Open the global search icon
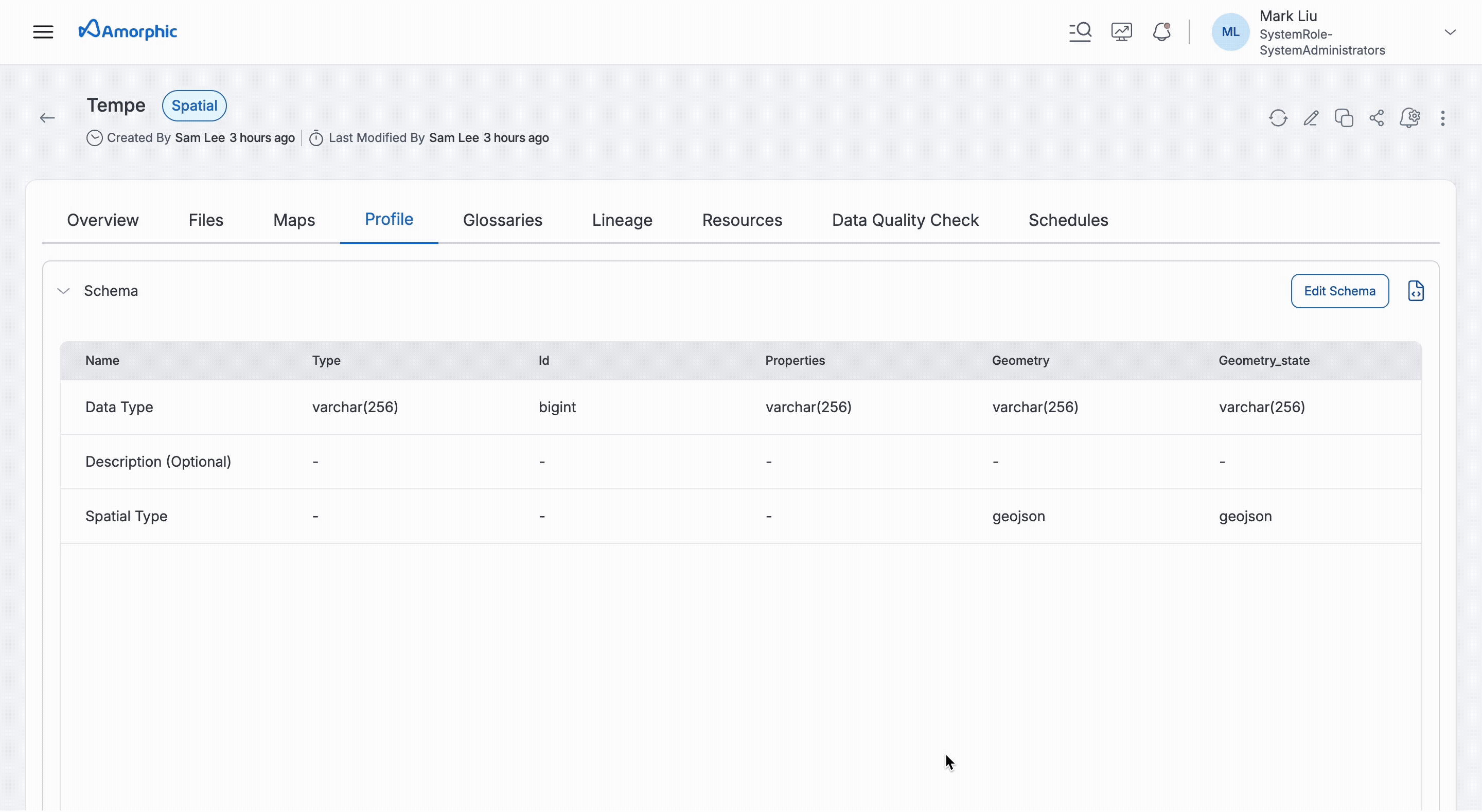 pyautogui.click(x=1080, y=32)
